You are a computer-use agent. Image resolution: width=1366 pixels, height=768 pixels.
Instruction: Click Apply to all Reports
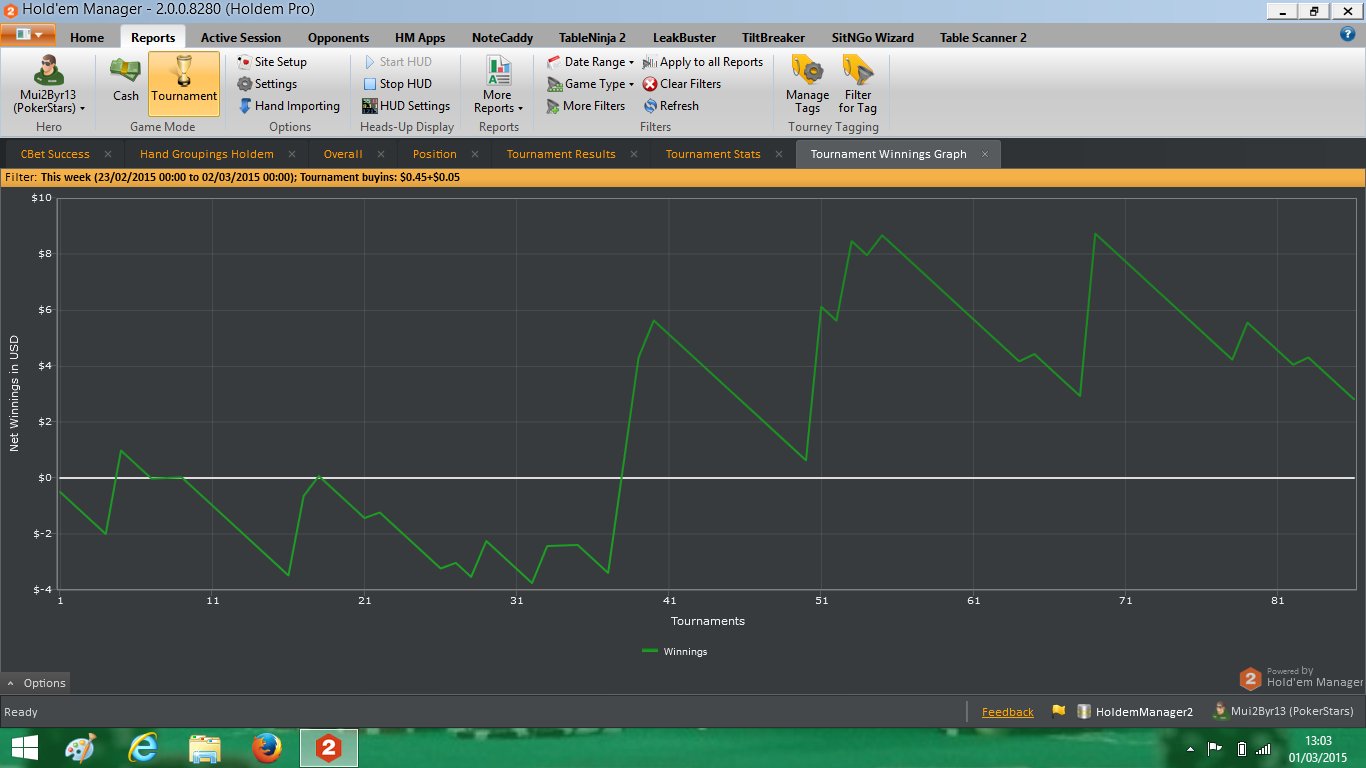703,62
